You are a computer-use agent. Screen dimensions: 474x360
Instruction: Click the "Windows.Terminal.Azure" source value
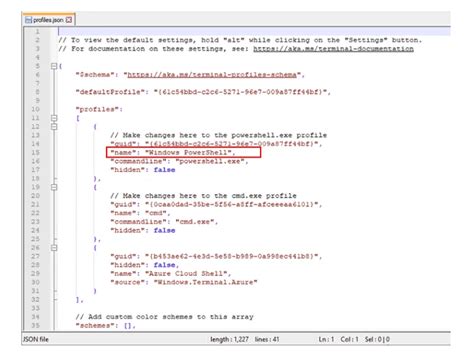pos(206,282)
